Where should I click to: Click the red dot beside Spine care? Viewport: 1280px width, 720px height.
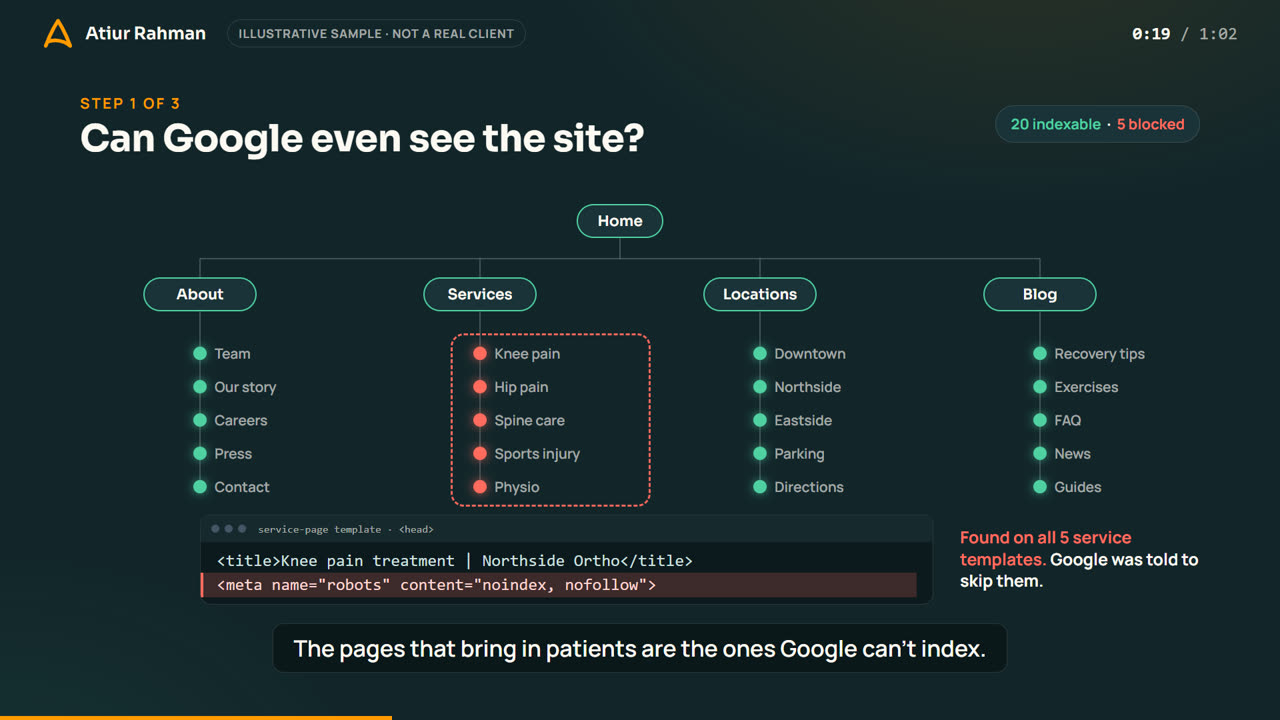click(x=480, y=420)
